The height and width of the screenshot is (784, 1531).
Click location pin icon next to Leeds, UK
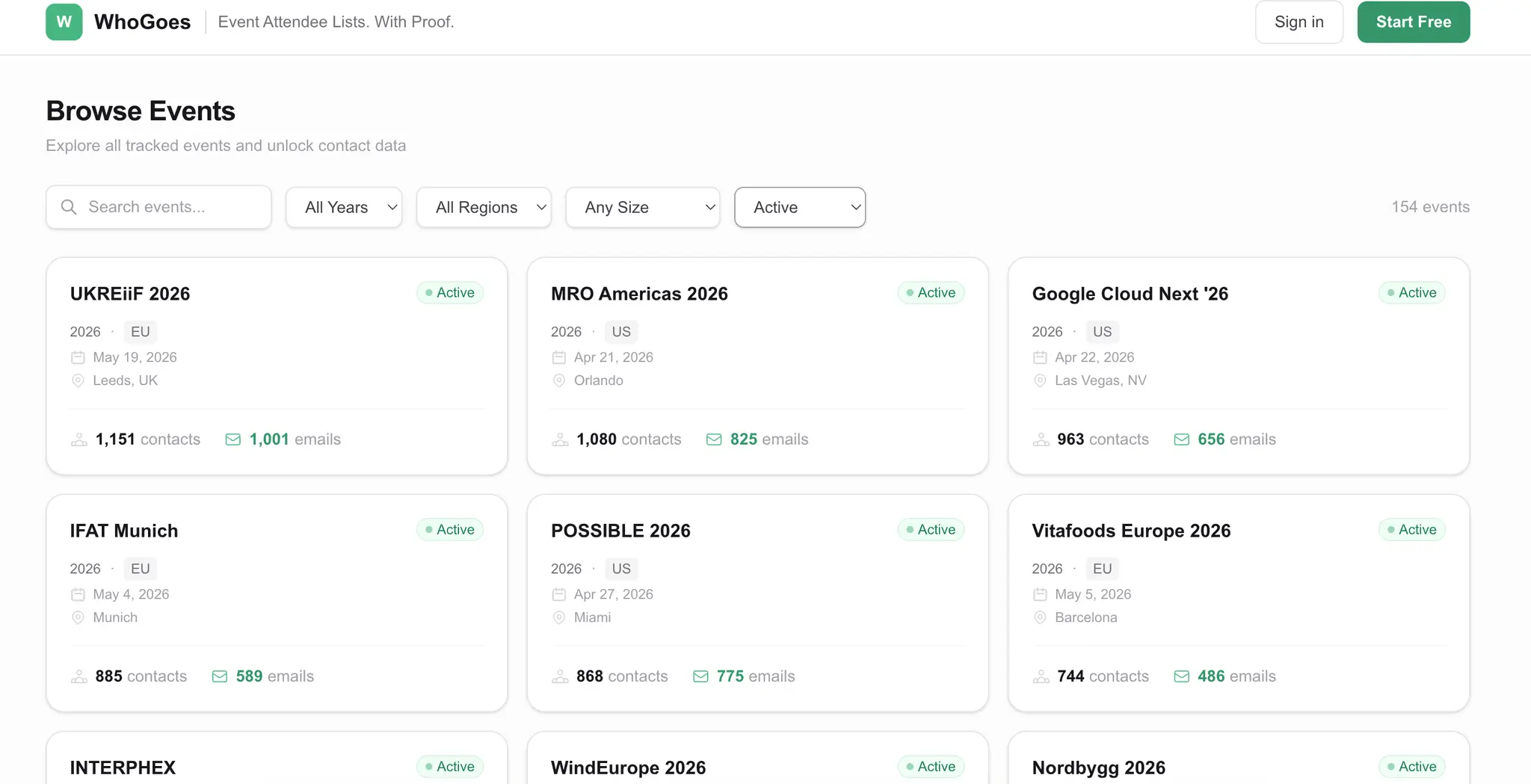tap(78, 380)
